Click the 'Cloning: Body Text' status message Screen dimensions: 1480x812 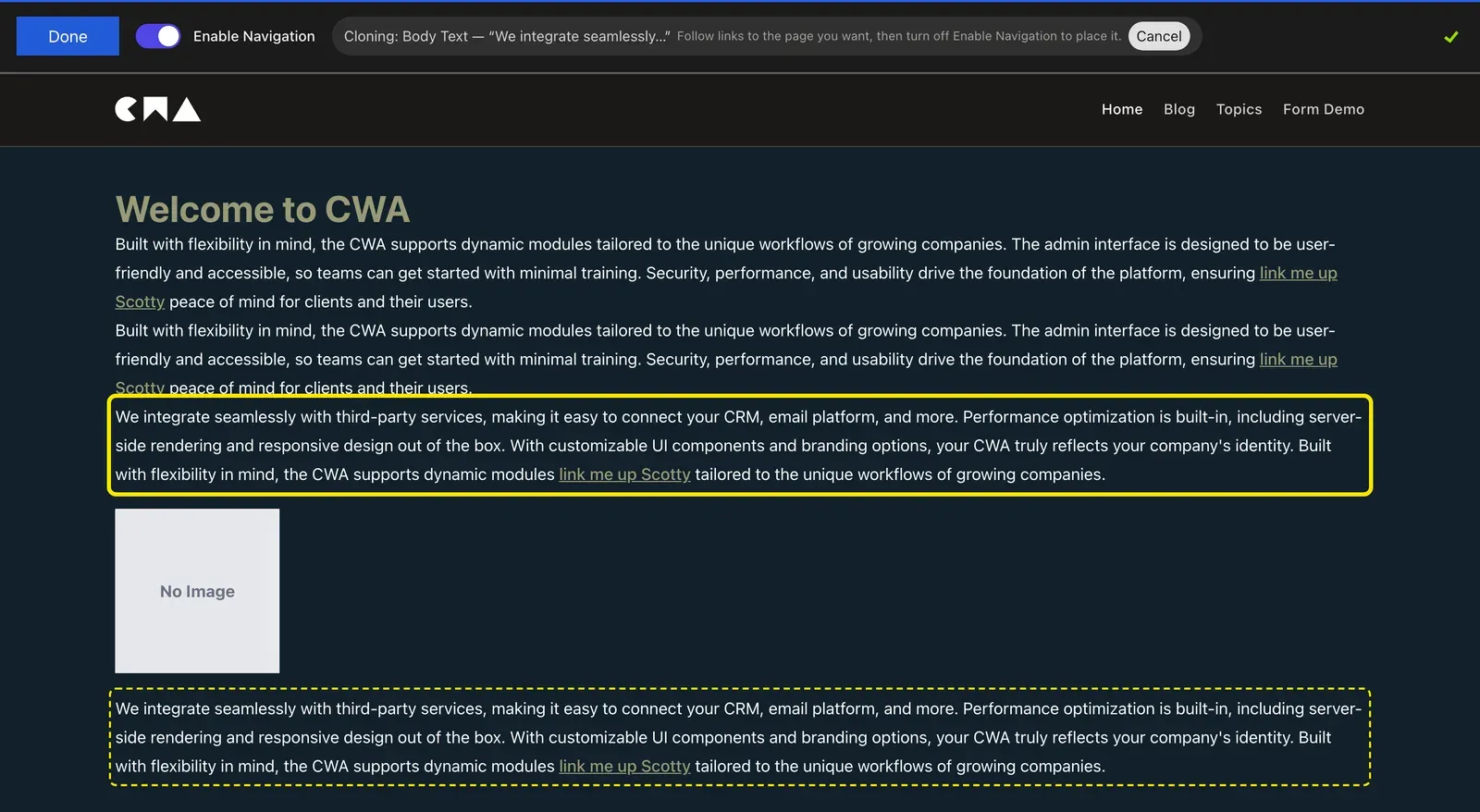507,36
